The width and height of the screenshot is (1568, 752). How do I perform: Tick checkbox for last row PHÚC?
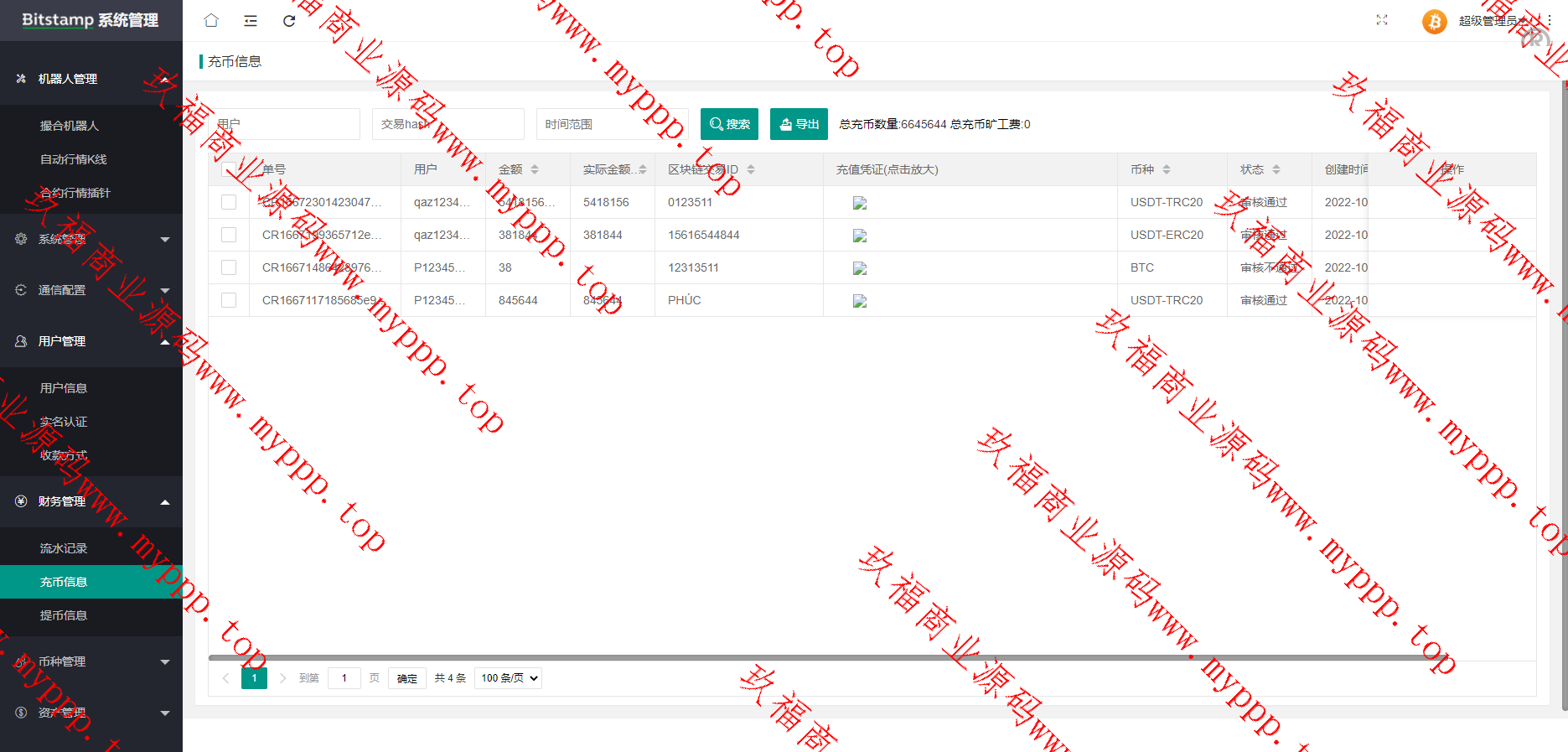coord(229,300)
